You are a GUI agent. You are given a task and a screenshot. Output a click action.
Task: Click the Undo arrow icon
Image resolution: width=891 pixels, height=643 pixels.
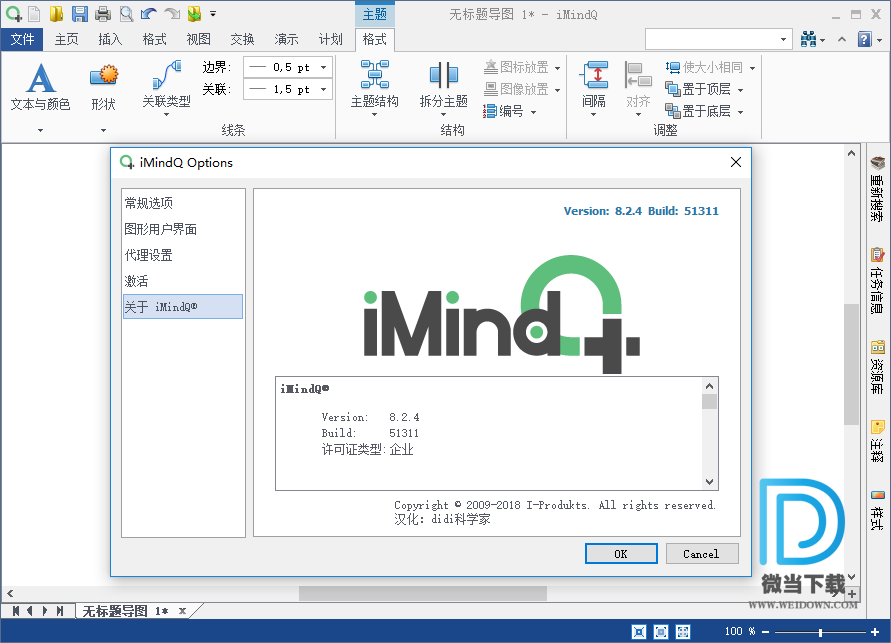click(x=149, y=13)
